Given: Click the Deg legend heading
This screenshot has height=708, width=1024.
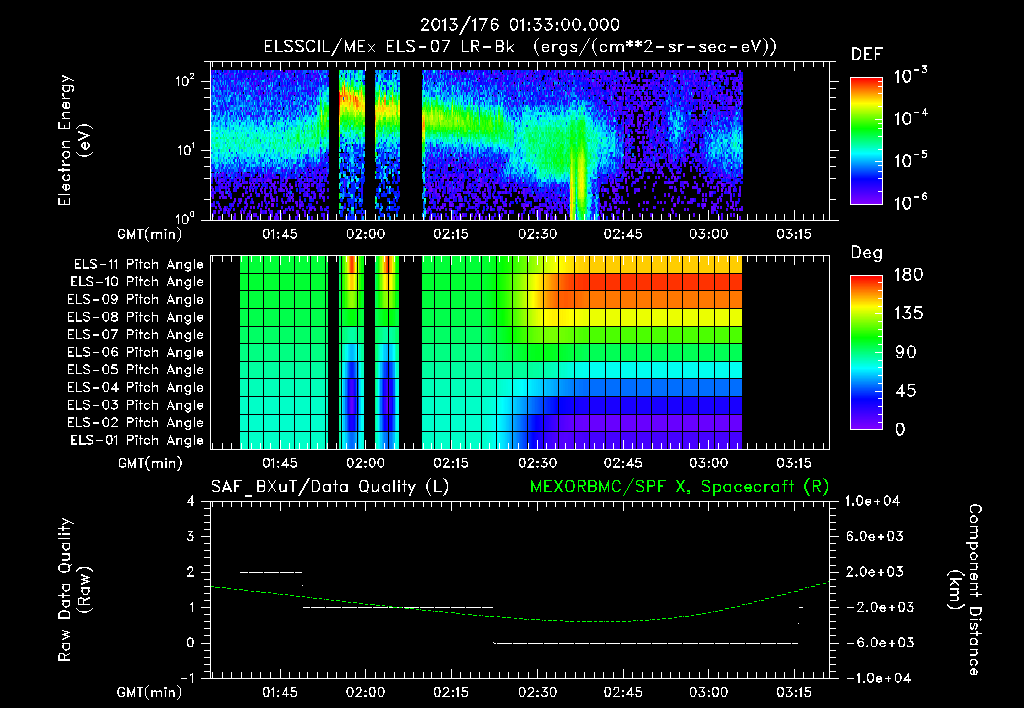Looking at the screenshot, I should pyautogui.click(x=867, y=253).
